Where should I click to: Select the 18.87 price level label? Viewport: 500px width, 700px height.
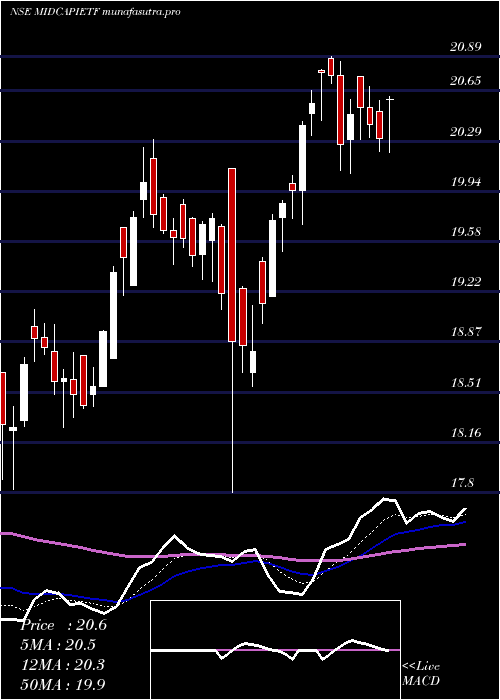[x=466, y=332]
